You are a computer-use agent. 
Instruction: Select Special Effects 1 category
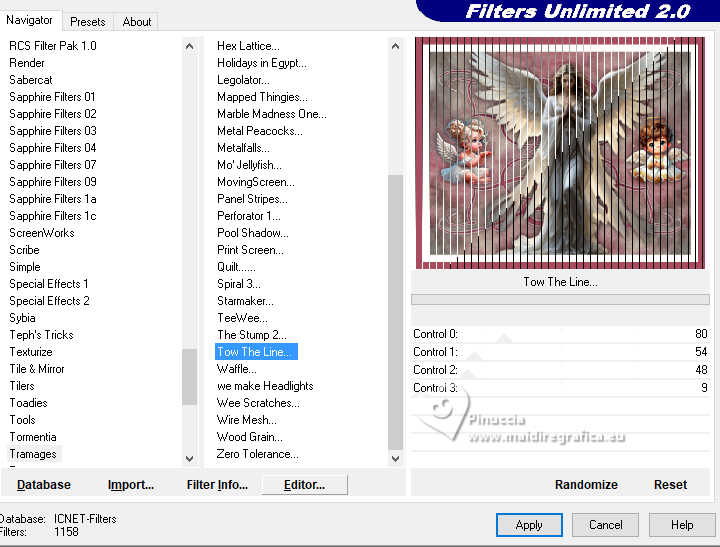49,284
